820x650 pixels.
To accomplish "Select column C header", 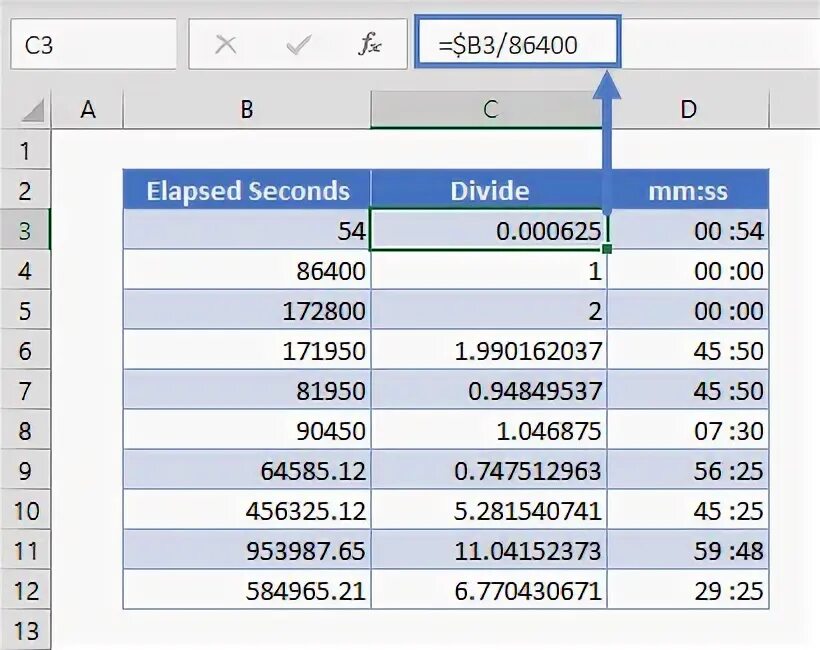I will (489, 110).
